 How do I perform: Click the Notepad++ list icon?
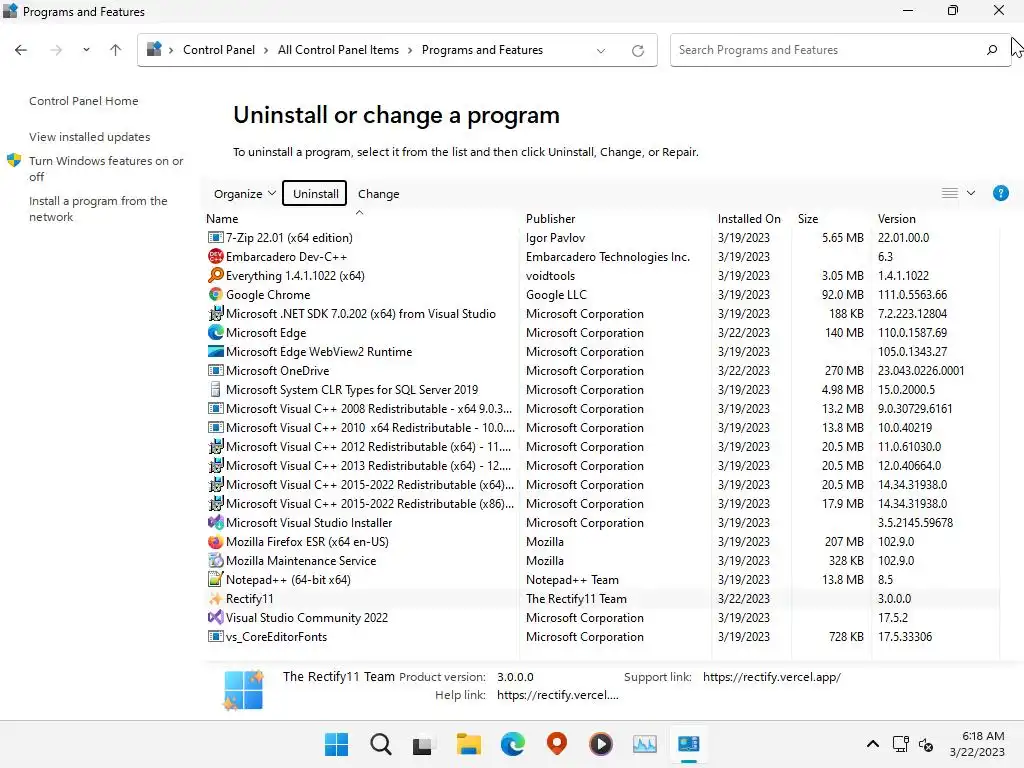tap(215, 579)
